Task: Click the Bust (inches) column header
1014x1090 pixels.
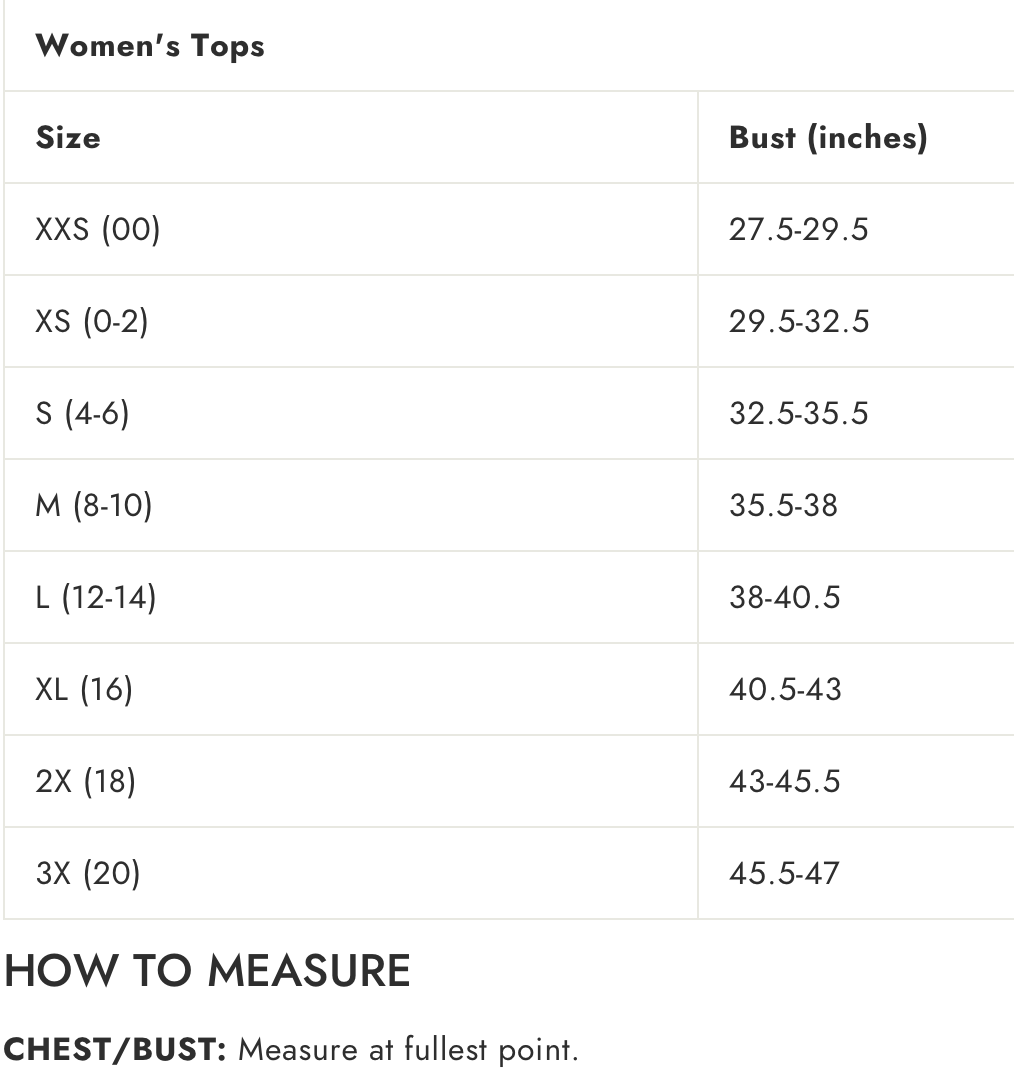Action: coord(828,137)
